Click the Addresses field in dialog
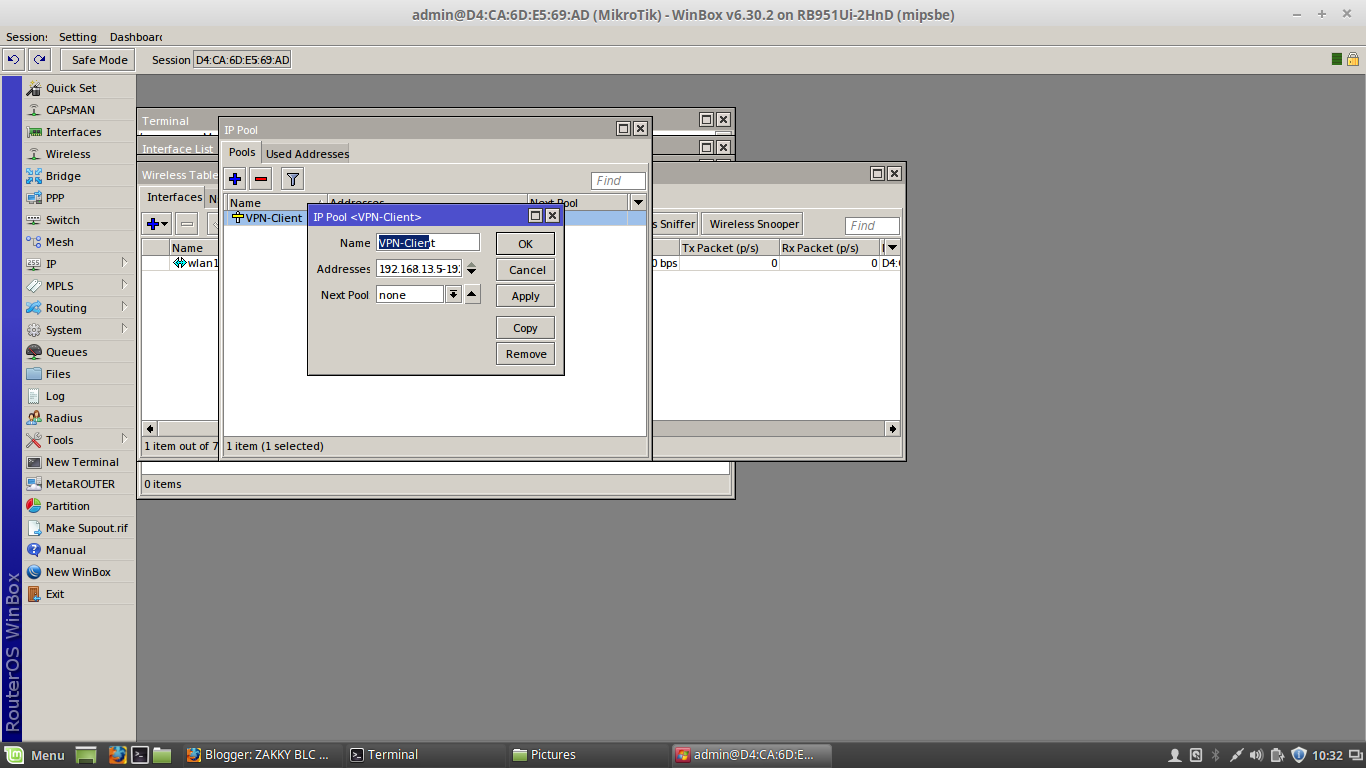Image resolution: width=1366 pixels, height=768 pixels. point(419,268)
